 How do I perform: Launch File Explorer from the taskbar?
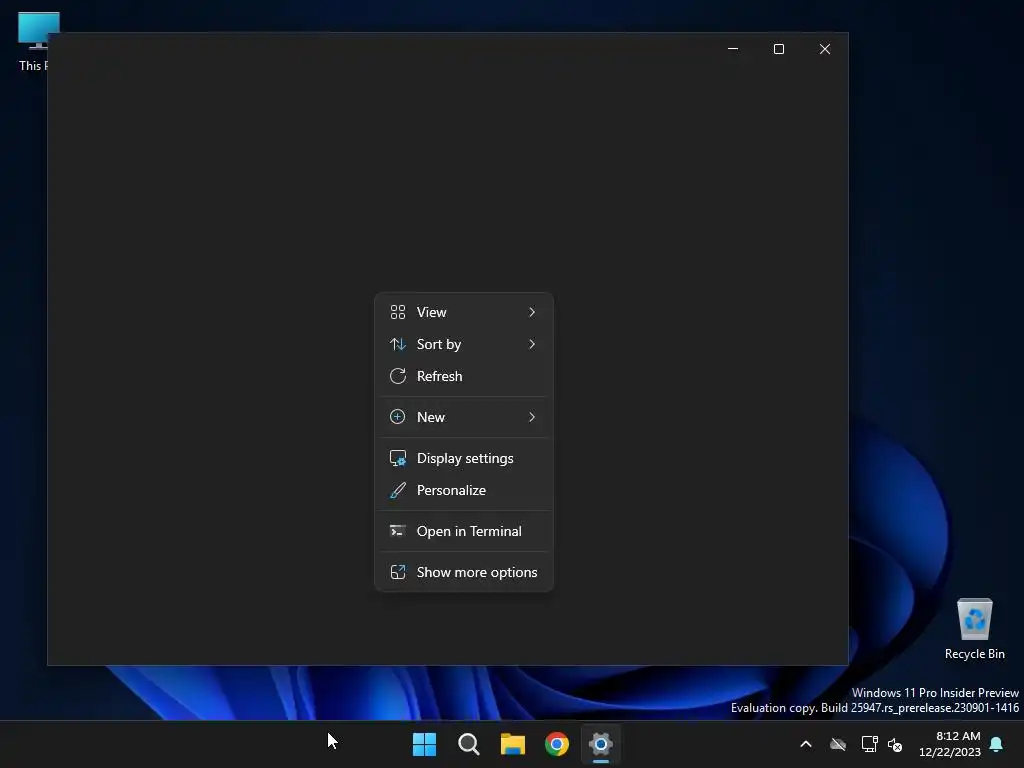[513, 744]
